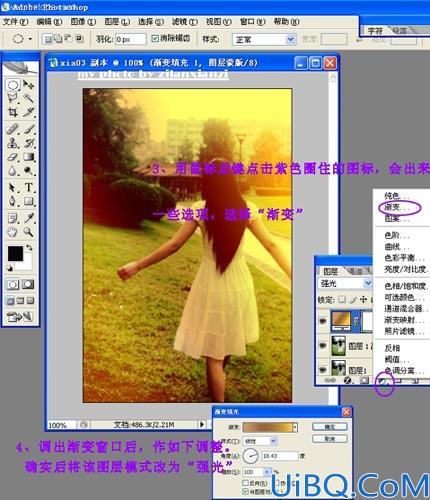This screenshot has width=430, height=500.
Task: Select the Type tool
Action: (x=29, y=187)
